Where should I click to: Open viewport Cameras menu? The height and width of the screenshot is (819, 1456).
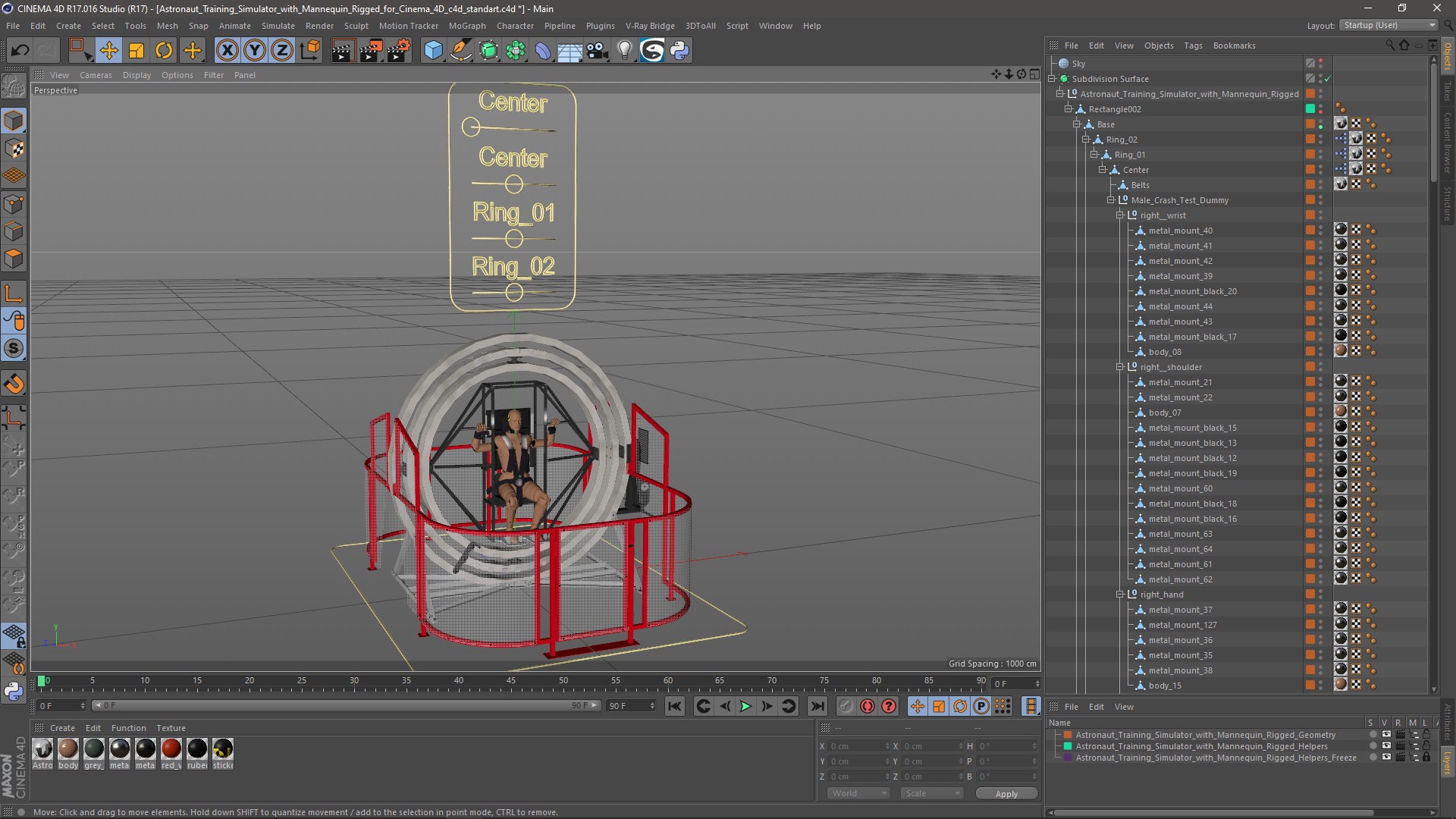coord(96,75)
